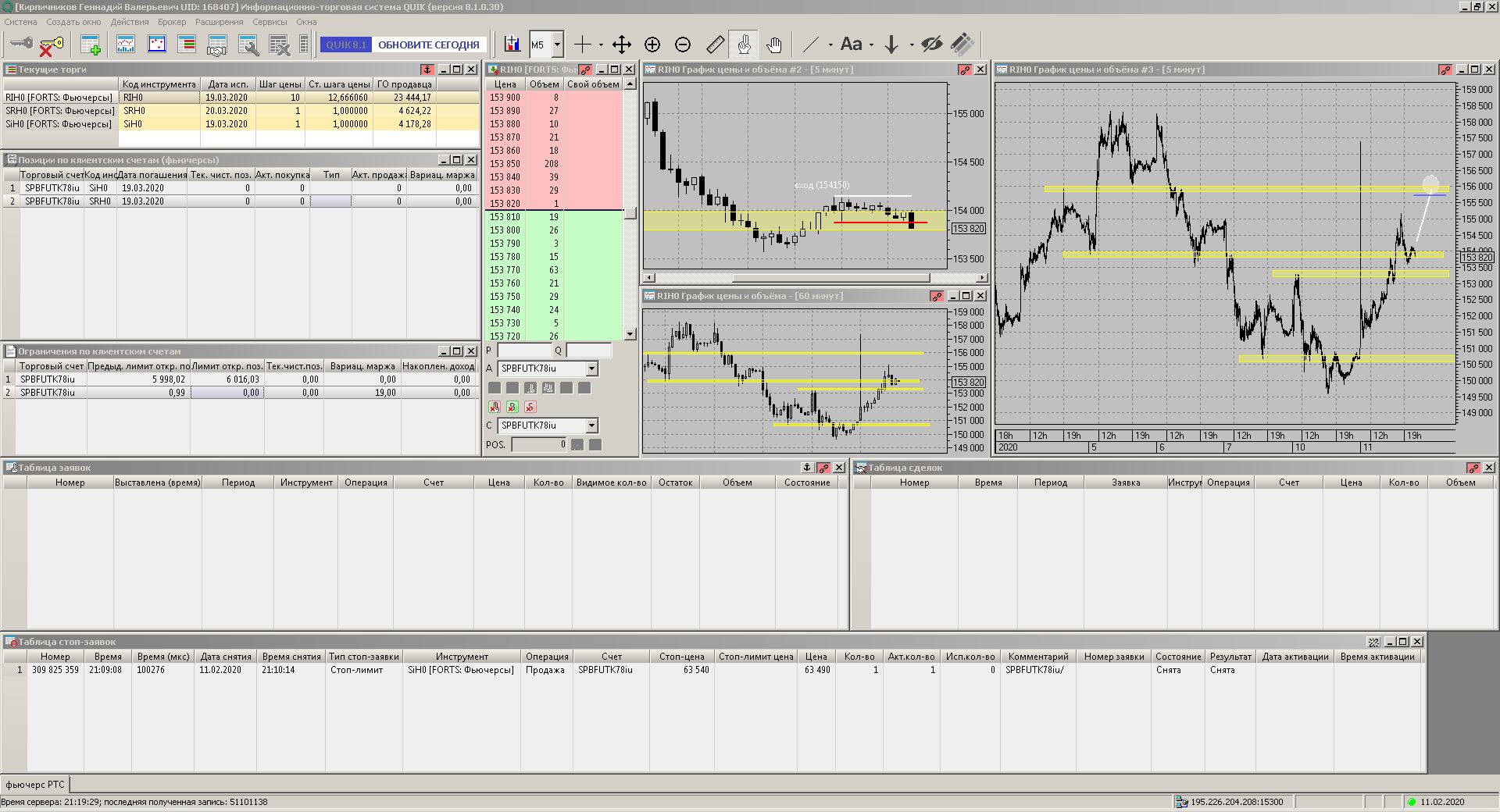Select the crosshair move tool
This screenshot has height=812, width=1500.
(622, 45)
